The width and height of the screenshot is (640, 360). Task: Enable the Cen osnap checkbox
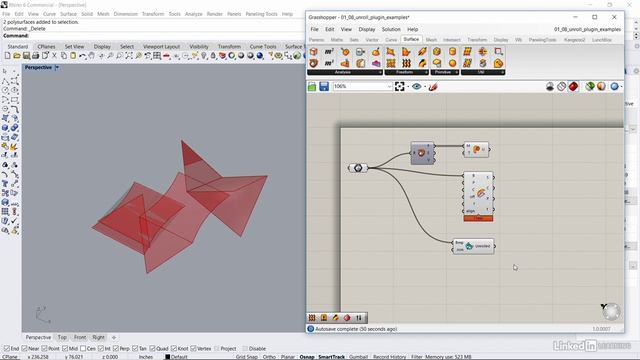(83, 349)
